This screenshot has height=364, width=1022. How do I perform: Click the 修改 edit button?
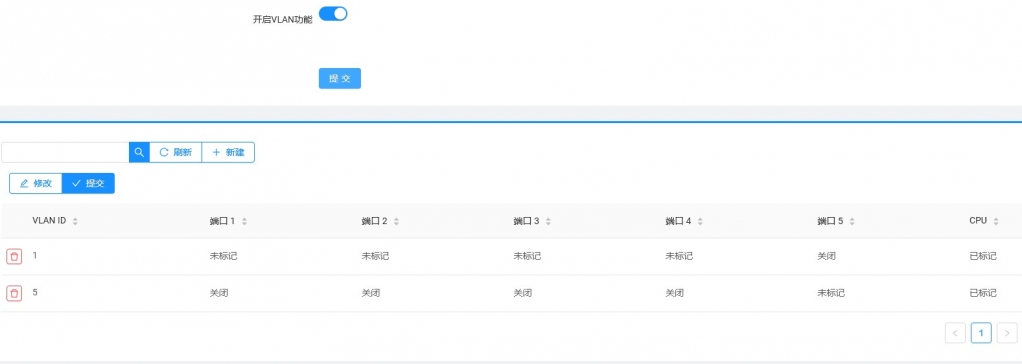click(x=36, y=183)
